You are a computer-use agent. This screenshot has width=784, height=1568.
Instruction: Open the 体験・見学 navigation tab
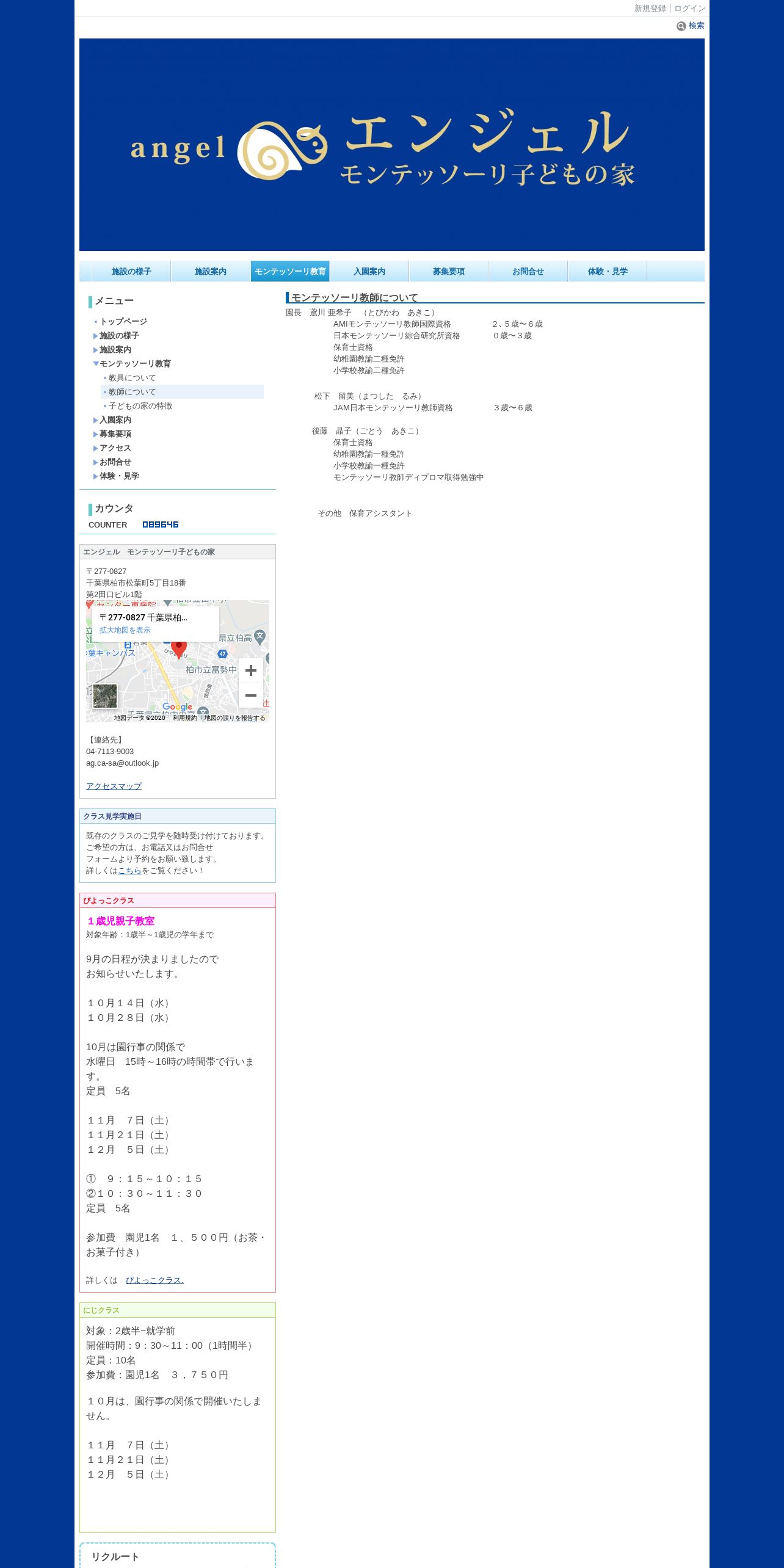(608, 271)
